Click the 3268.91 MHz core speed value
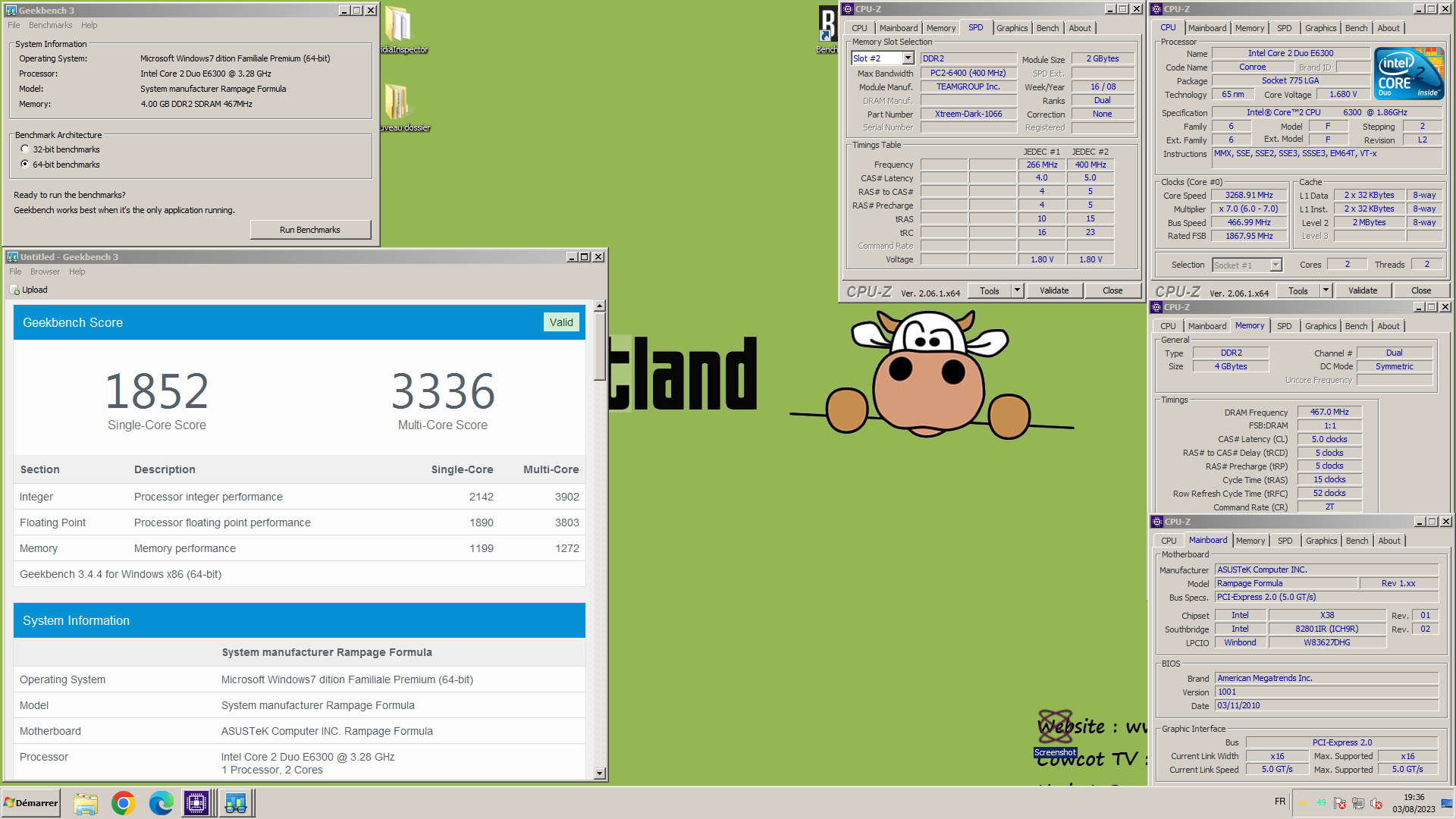 click(1249, 195)
